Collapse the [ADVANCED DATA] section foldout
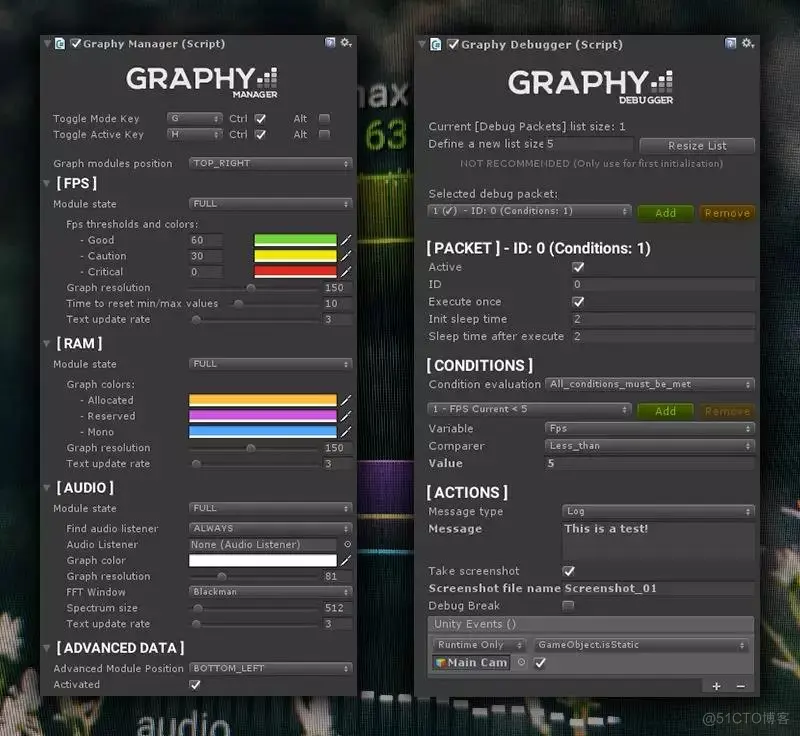Viewport: 800px width, 736px height. click(x=46, y=648)
